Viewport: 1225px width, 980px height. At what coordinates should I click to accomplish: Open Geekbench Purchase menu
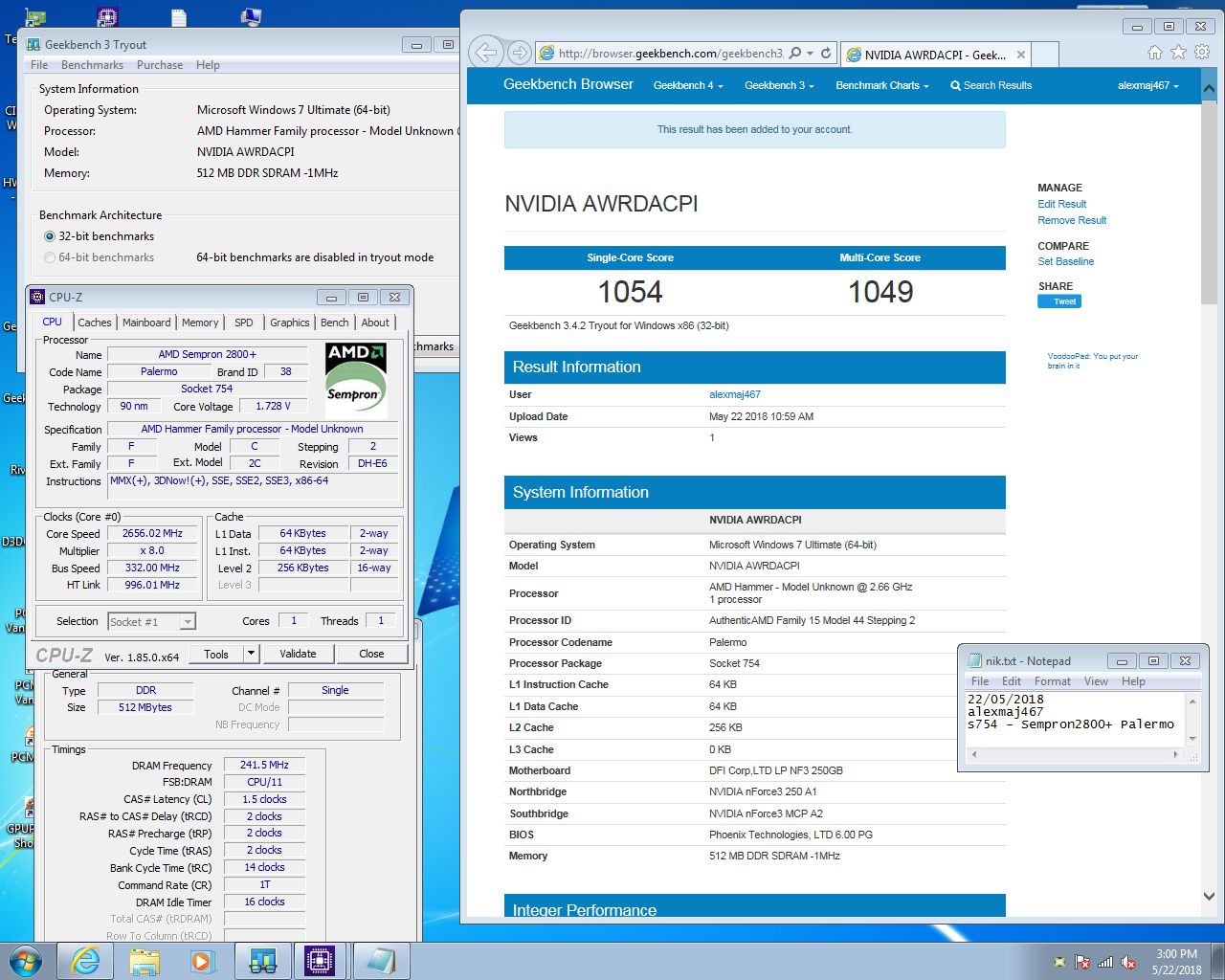[160, 65]
